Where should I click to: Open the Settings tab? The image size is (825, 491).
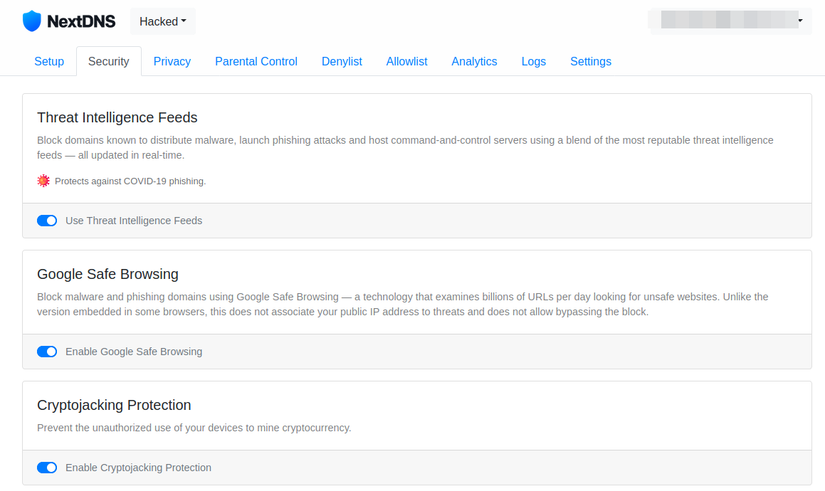coord(591,61)
